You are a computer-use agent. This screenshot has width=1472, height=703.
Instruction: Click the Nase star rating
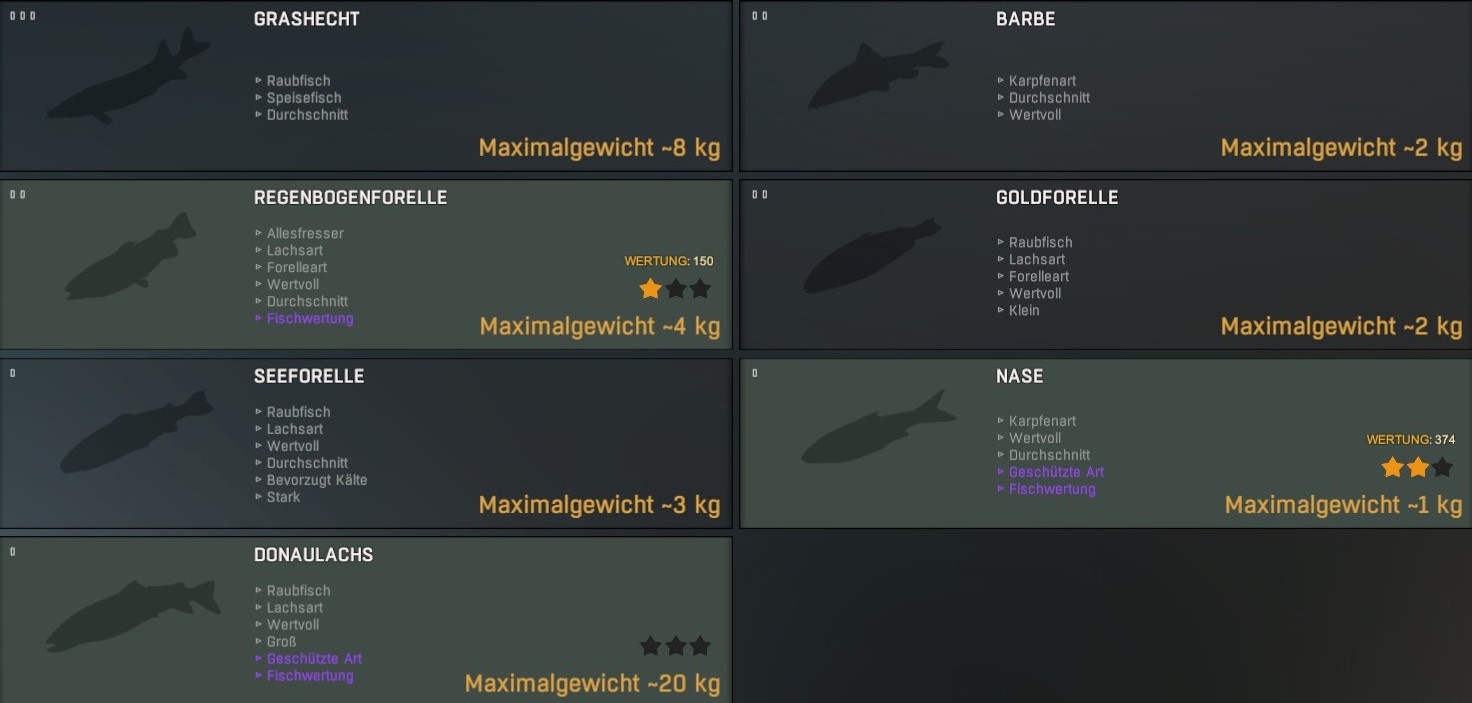(1417, 467)
